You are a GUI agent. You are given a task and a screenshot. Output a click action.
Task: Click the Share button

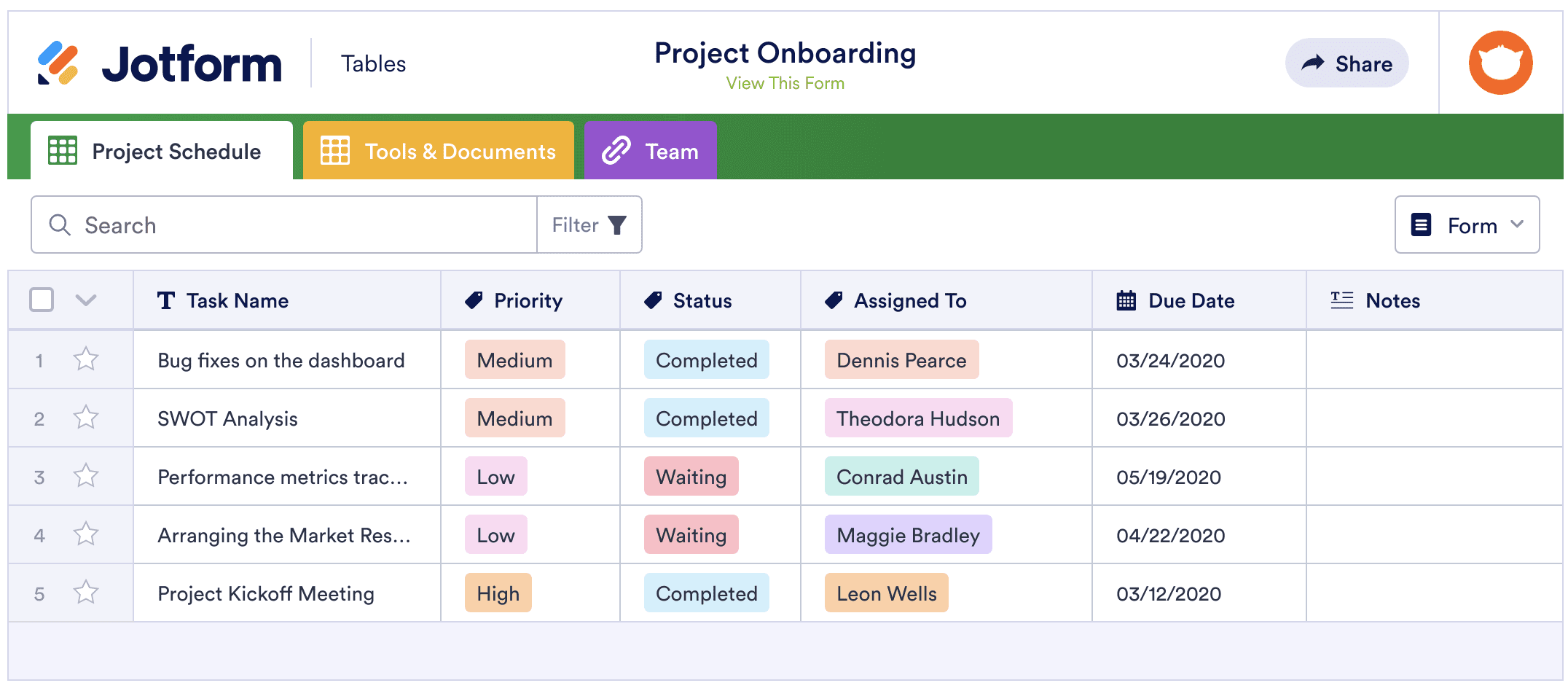click(x=1346, y=63)
